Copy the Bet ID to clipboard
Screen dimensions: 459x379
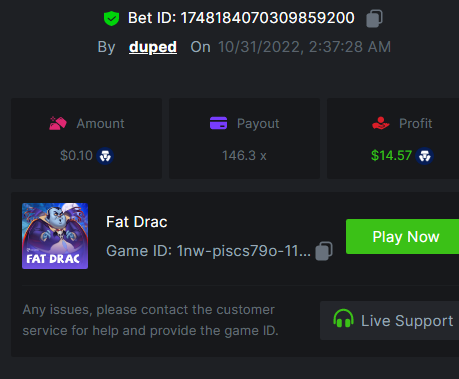pyautogui.click(x=374, y=18)
